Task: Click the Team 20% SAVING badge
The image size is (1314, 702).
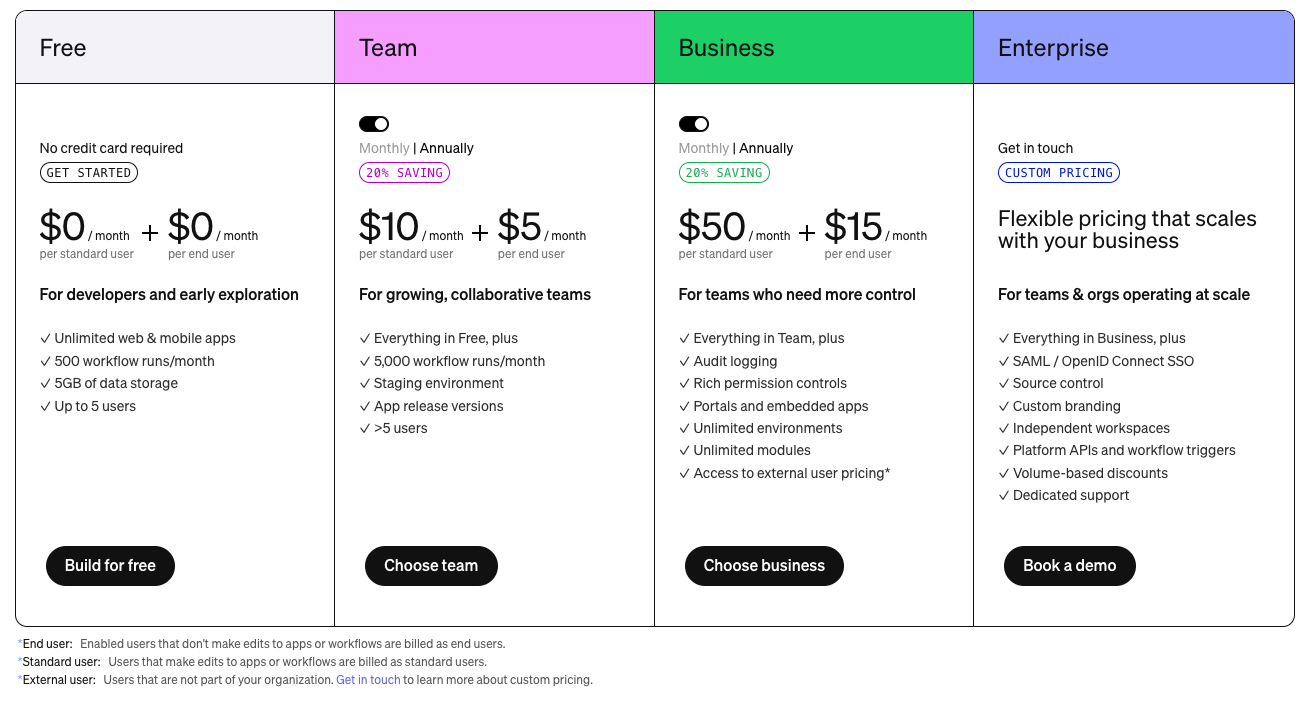Action: (404, 173)
